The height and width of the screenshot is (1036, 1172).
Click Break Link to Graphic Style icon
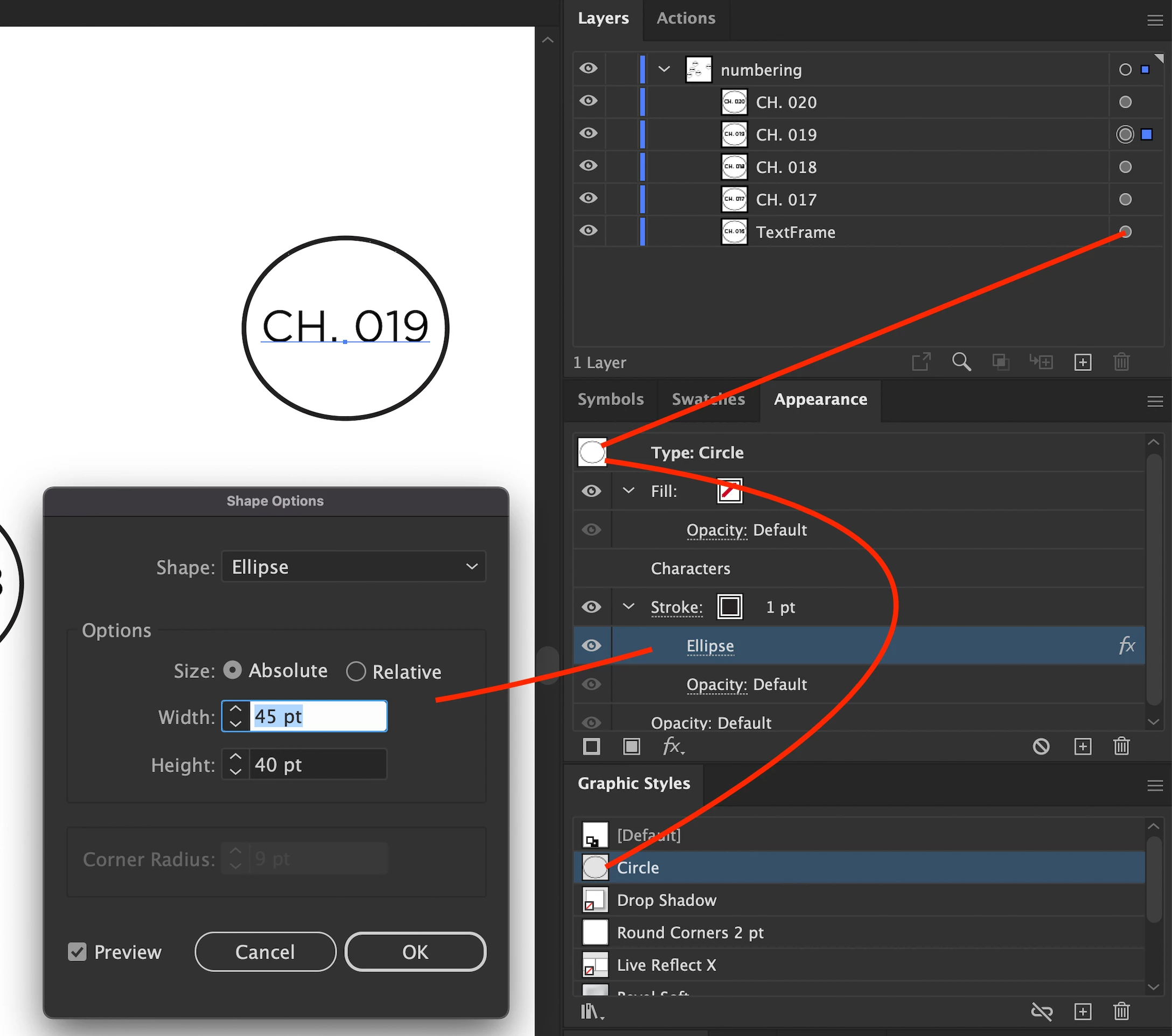click(1041, 1012)
